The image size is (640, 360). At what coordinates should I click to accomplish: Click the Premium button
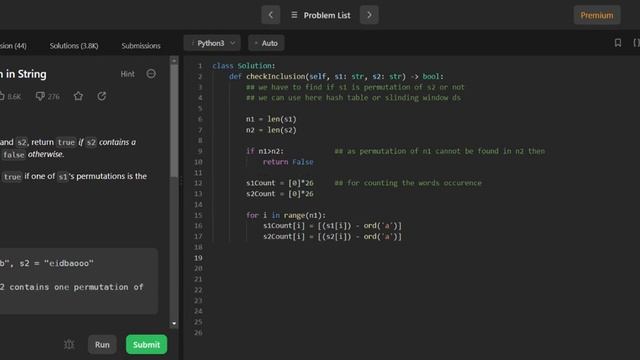pyautogui.click(x=597, y=15)
